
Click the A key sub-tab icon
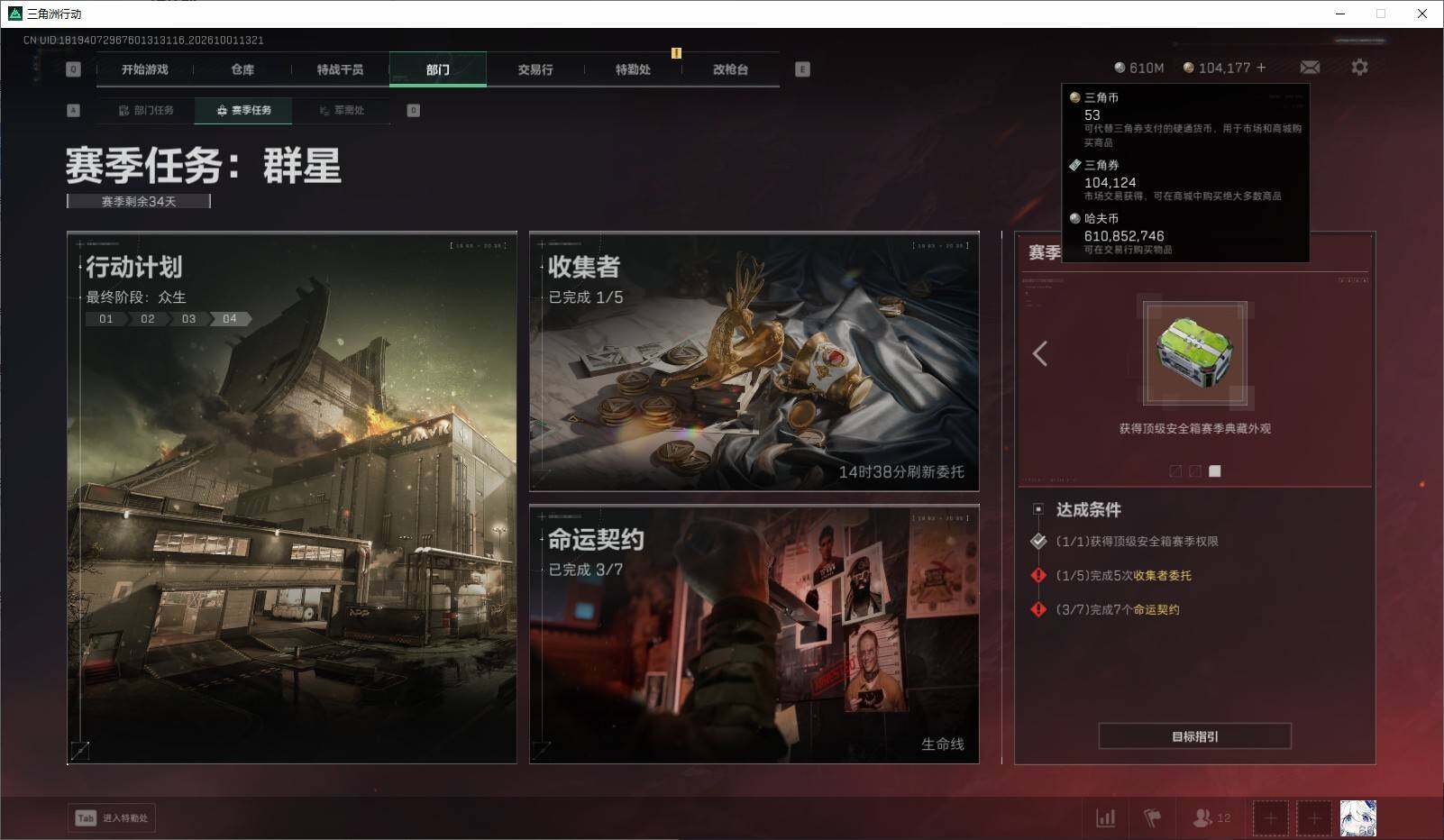point(74,110)
